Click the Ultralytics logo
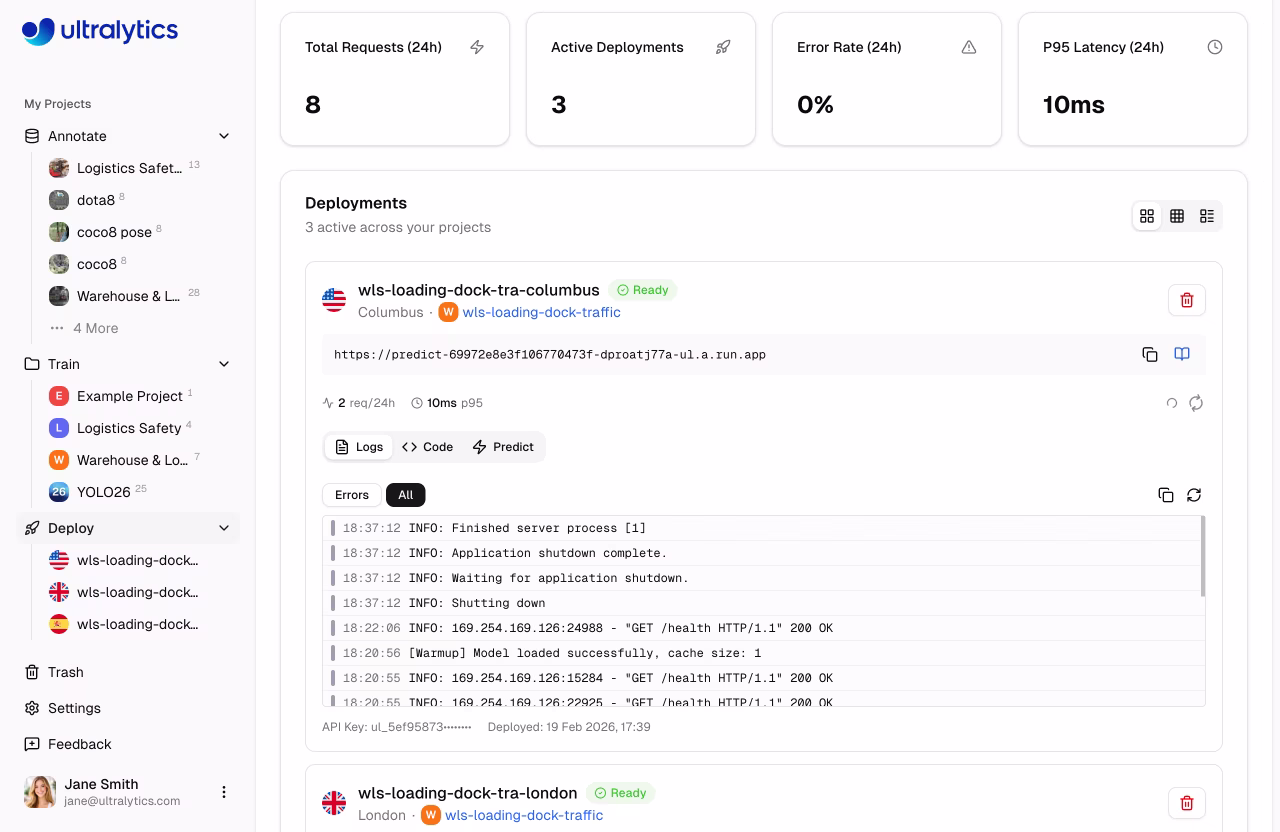The width and height of the screenshot is (1280, 832). (100, 32)
